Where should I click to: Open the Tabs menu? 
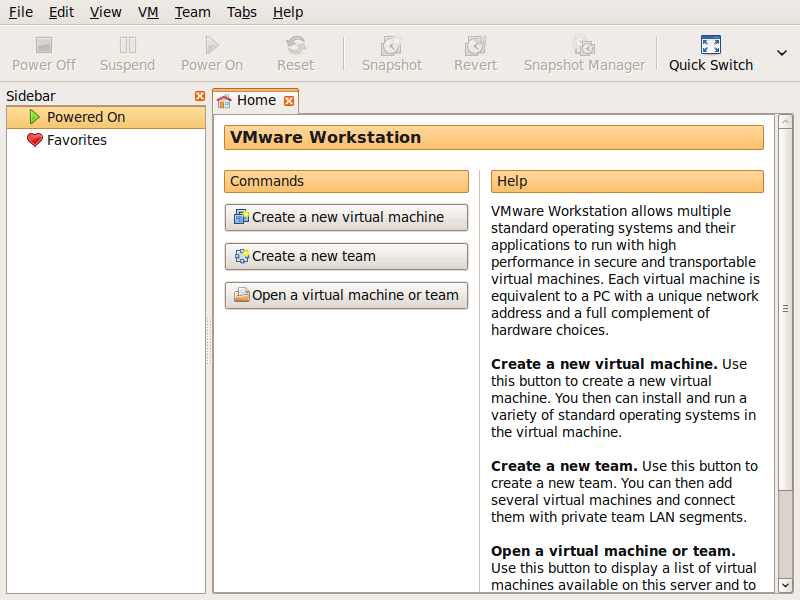242,12
